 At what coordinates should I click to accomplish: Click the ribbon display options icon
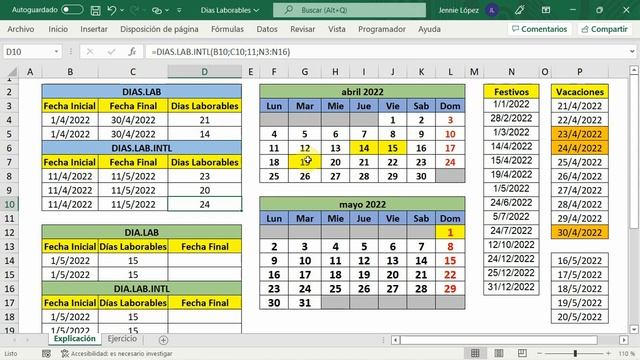click(546, 10)
